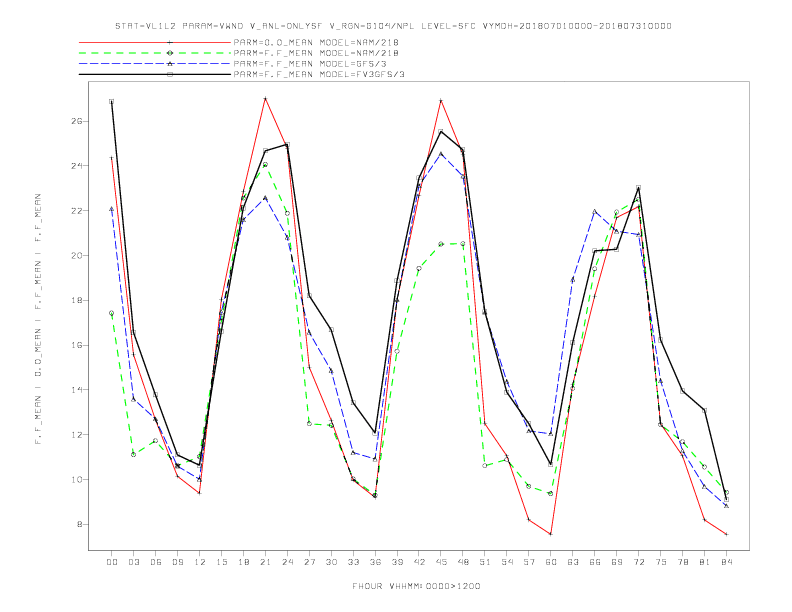The image size is (792, 612).
Task: Click the triangle marker on the blue legend line
Action: (x=170, y=64)
